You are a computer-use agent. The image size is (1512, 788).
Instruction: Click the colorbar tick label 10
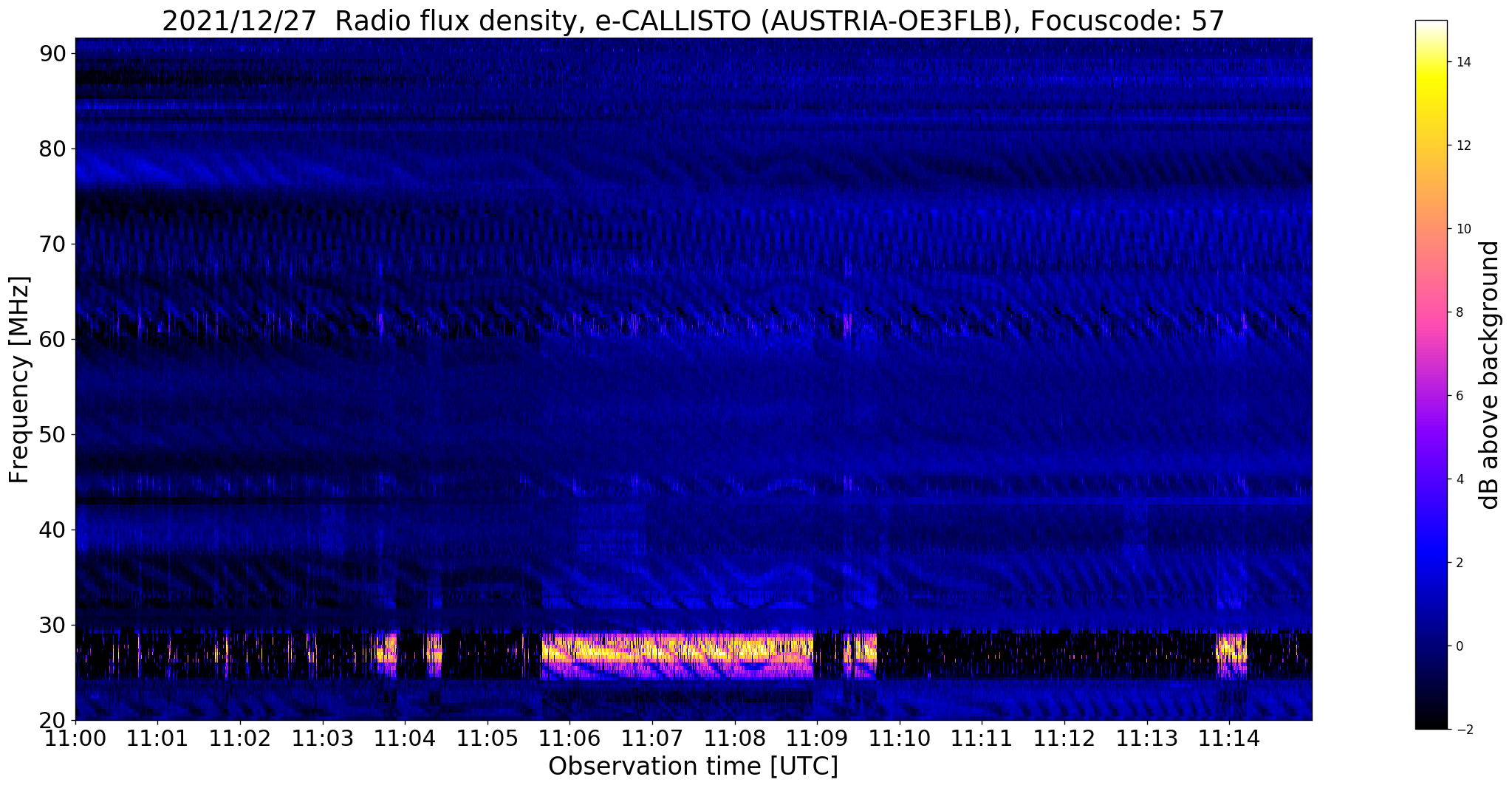[x=1463, y=229]
